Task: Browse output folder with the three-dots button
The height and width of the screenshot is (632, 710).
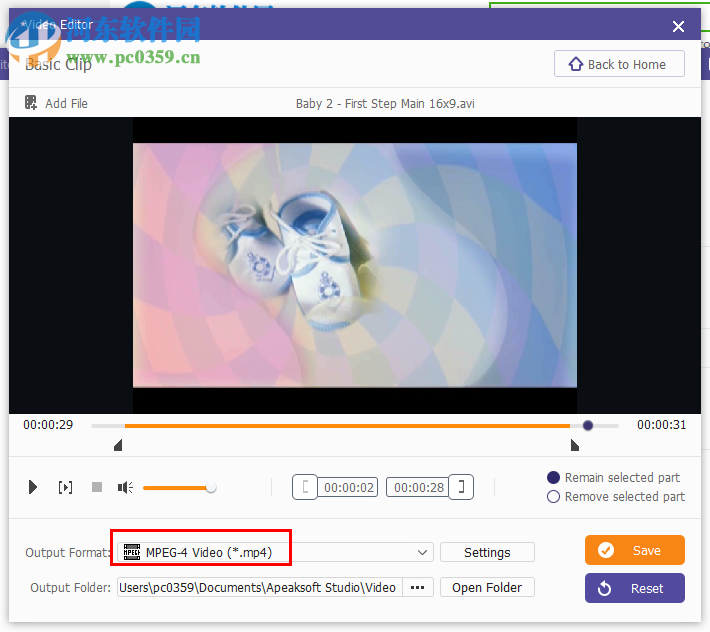Action: [417, 587]
